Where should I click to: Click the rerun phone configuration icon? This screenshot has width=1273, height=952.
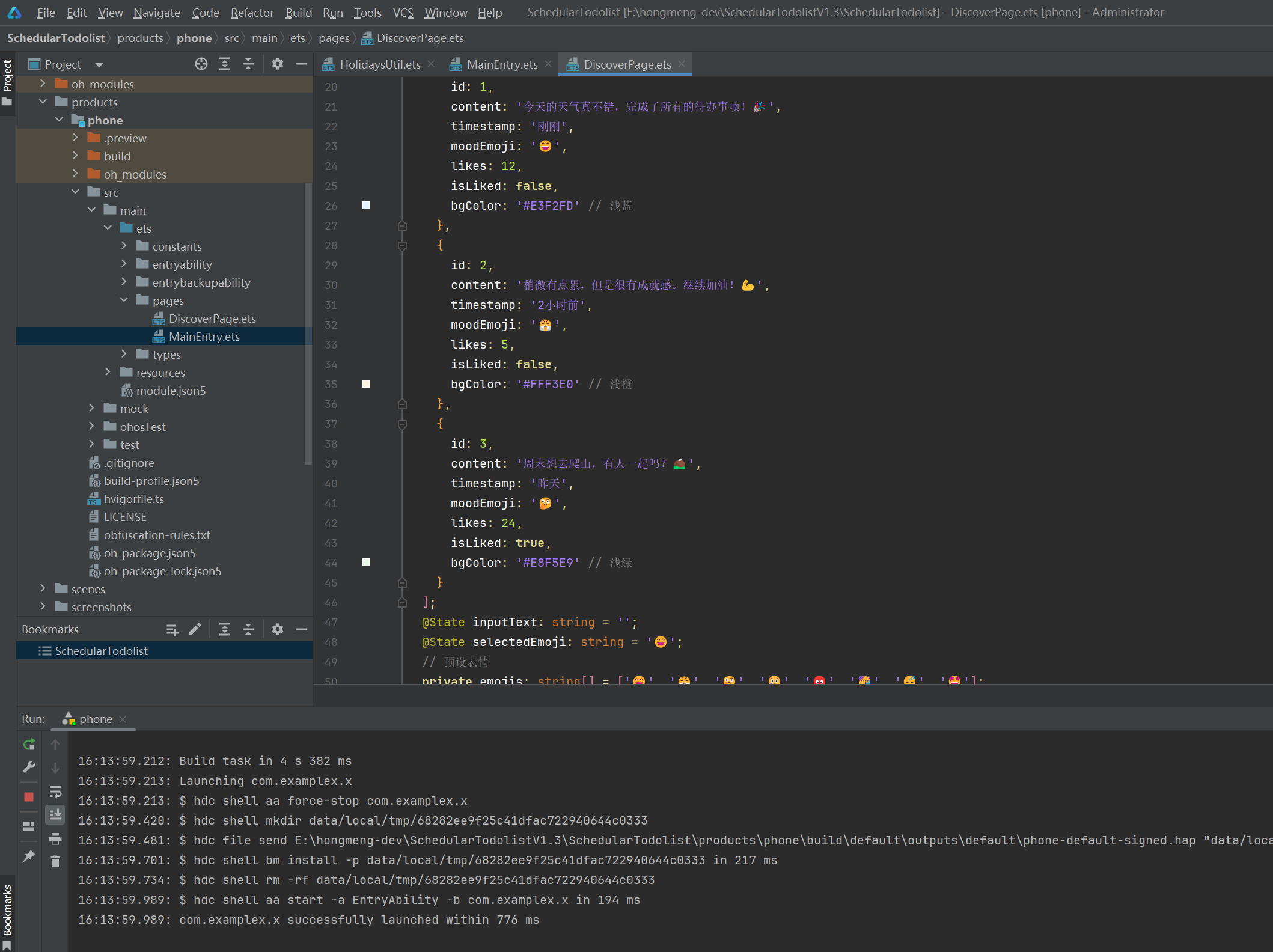(x=29, y=744)
